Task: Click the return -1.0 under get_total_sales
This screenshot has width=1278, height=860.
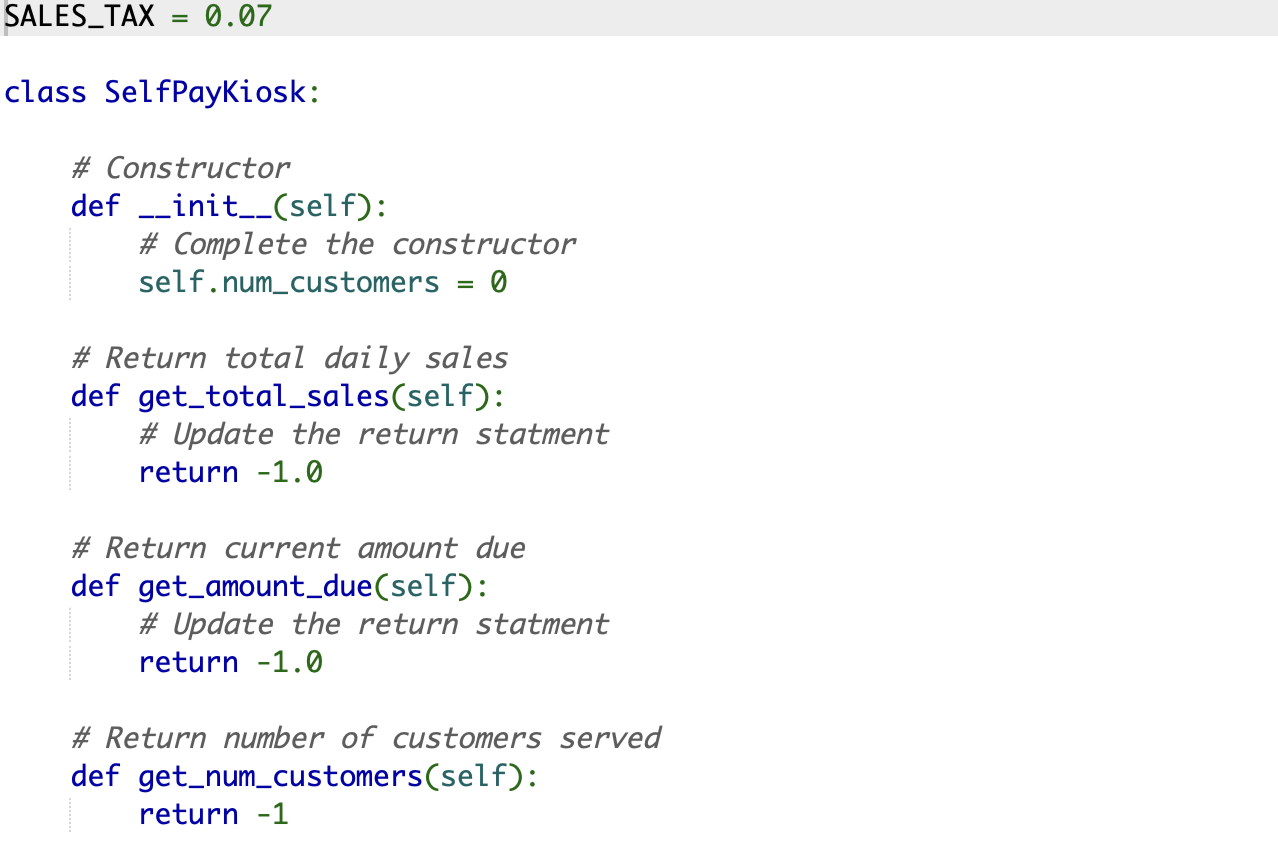Action: coord(231,473)
